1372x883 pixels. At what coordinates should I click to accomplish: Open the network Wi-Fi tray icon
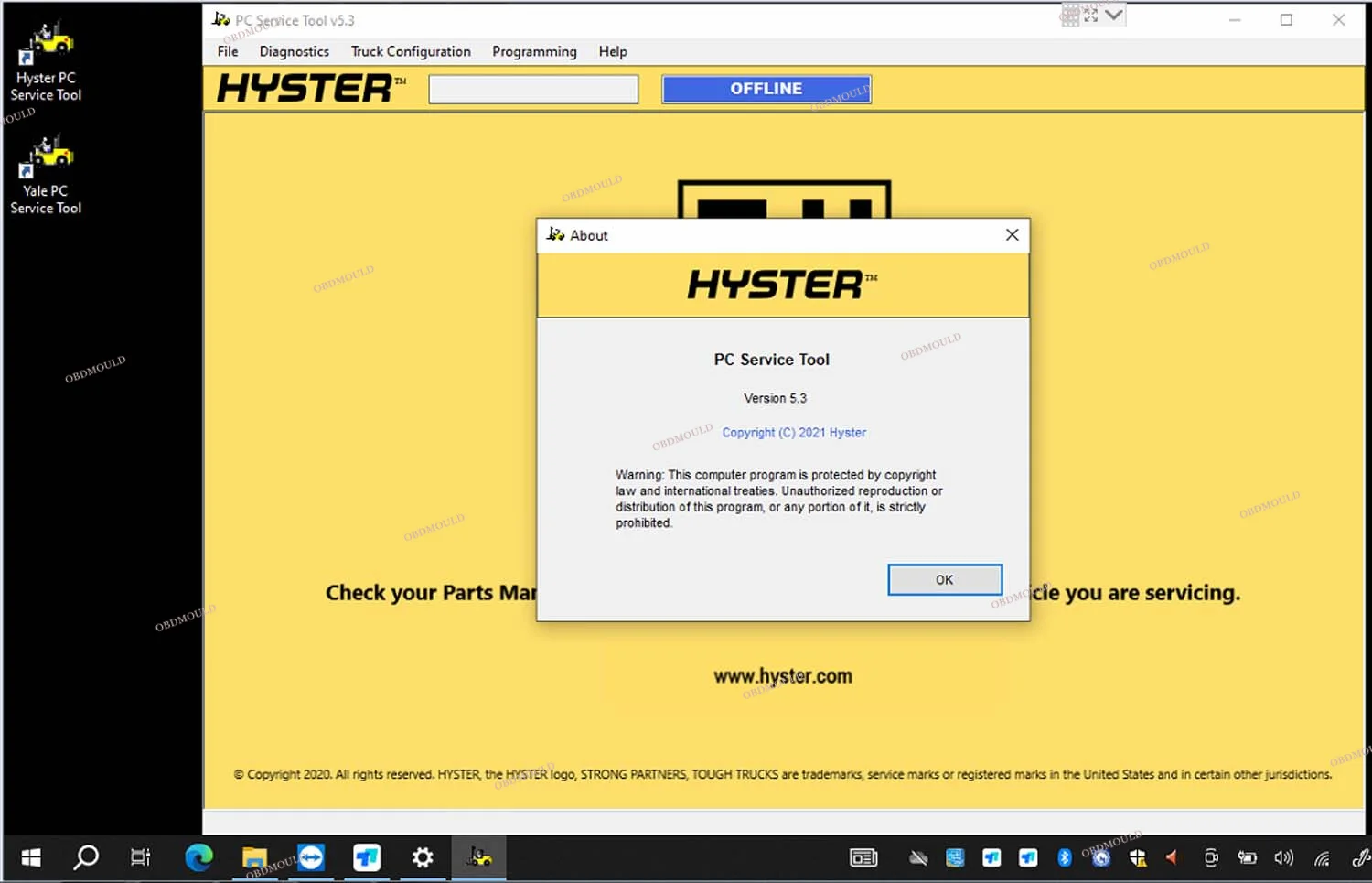1322,857
